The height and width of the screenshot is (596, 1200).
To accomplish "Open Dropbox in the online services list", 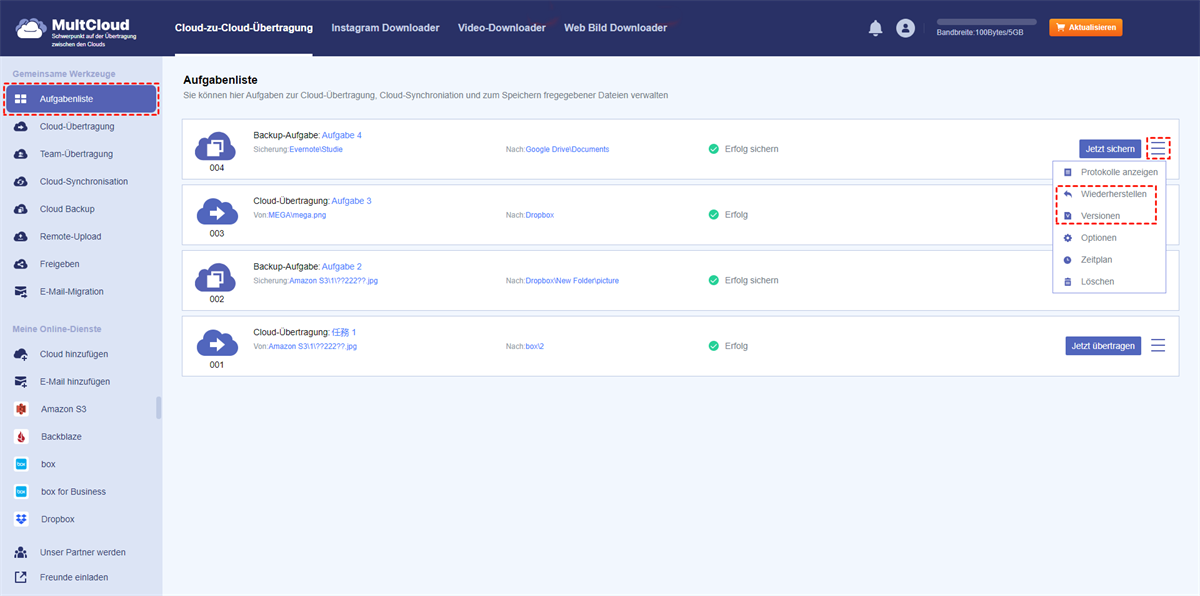I will pos(57,519).
